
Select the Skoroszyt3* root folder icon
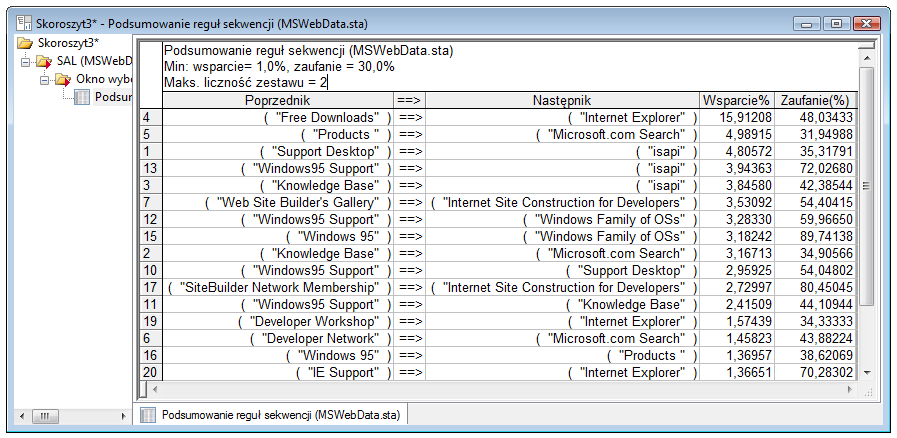click(x=25, y=43)
